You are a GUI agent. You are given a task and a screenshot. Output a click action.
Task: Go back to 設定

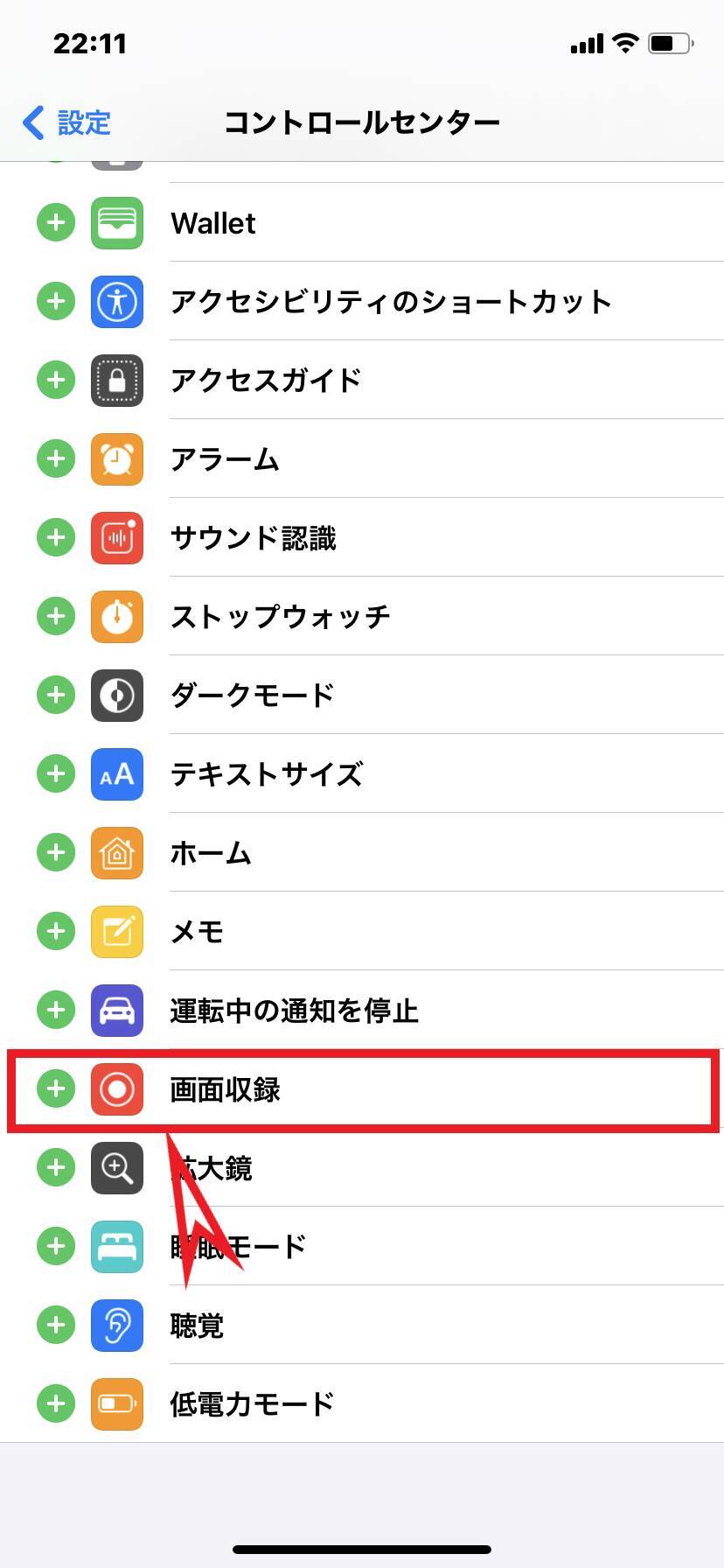[67, 122]
